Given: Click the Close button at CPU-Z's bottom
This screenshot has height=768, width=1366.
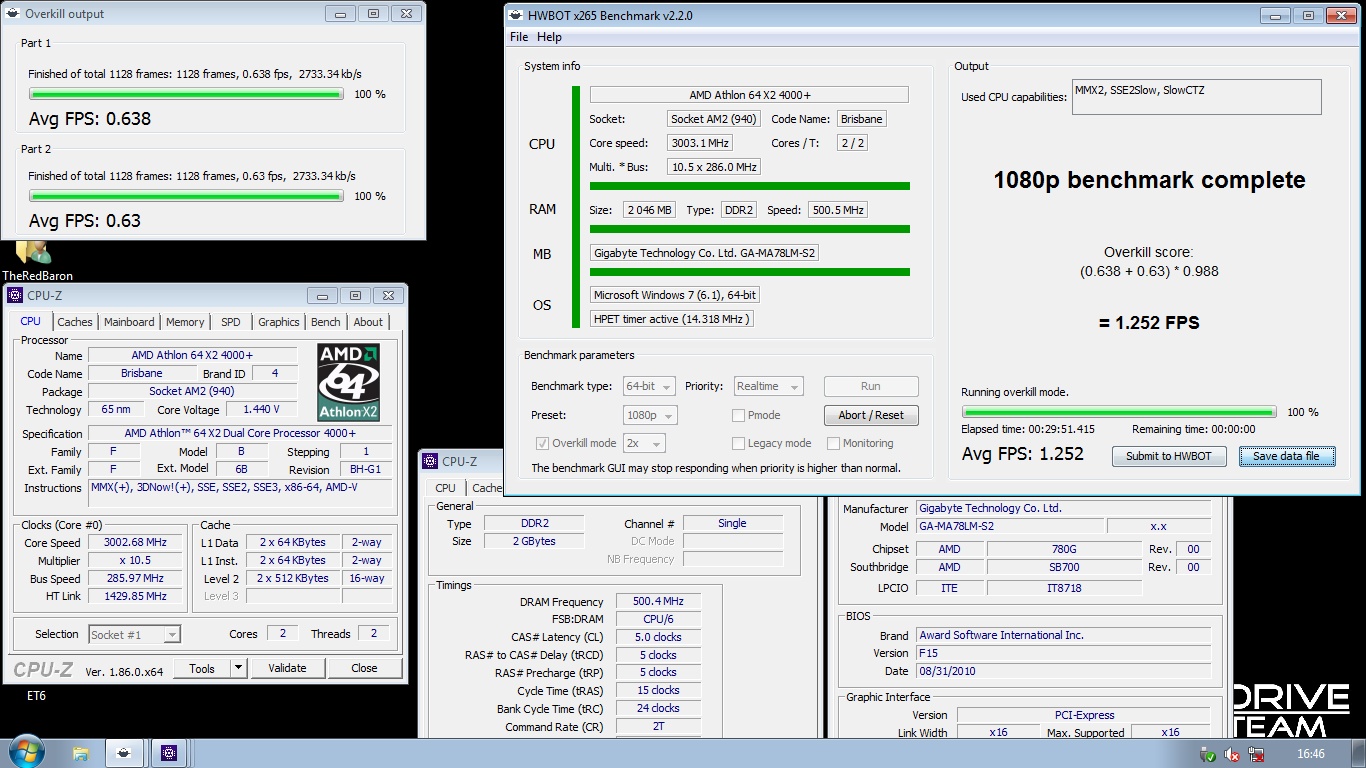Looking at the screenshot, I should pos(364,668).
